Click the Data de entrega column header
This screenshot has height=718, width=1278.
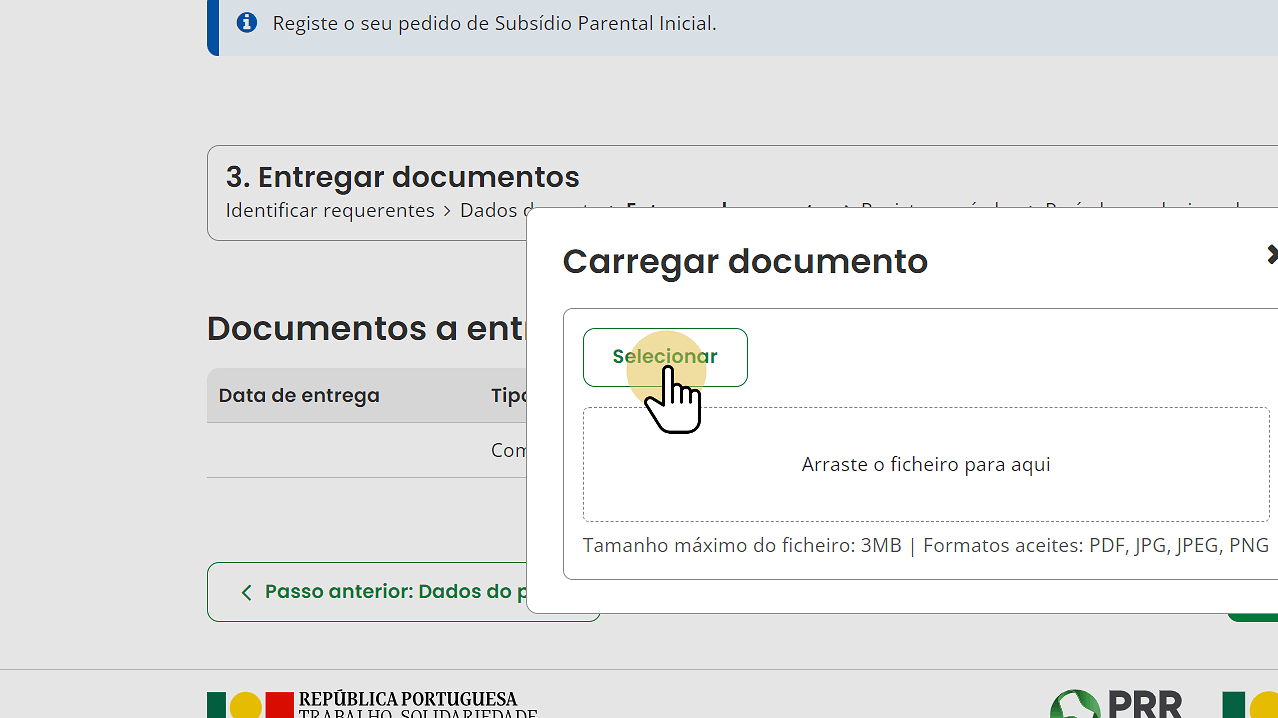click(299, 396)
